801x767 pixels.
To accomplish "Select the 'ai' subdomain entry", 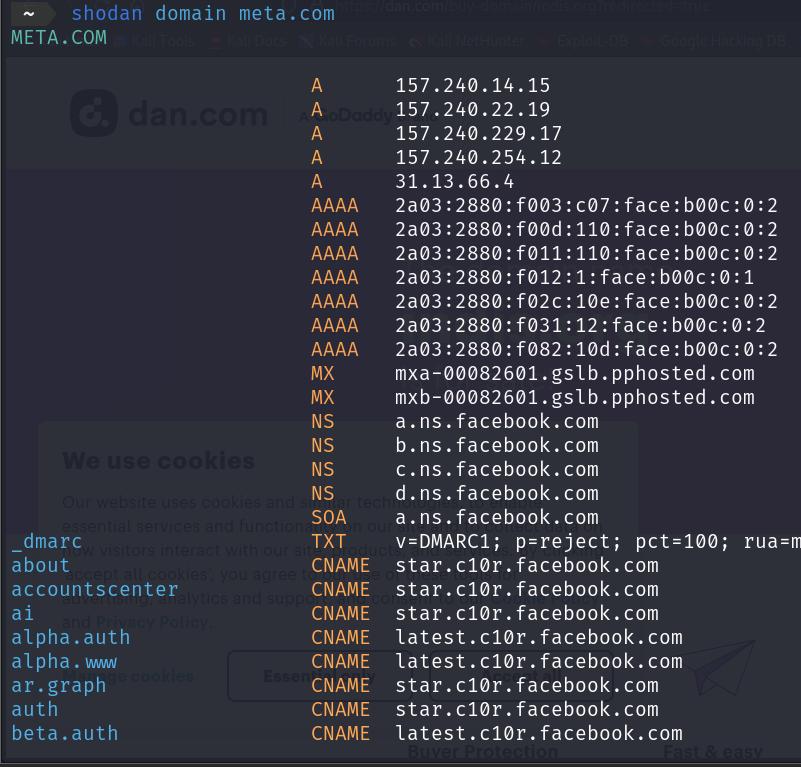I will point(22,614).
